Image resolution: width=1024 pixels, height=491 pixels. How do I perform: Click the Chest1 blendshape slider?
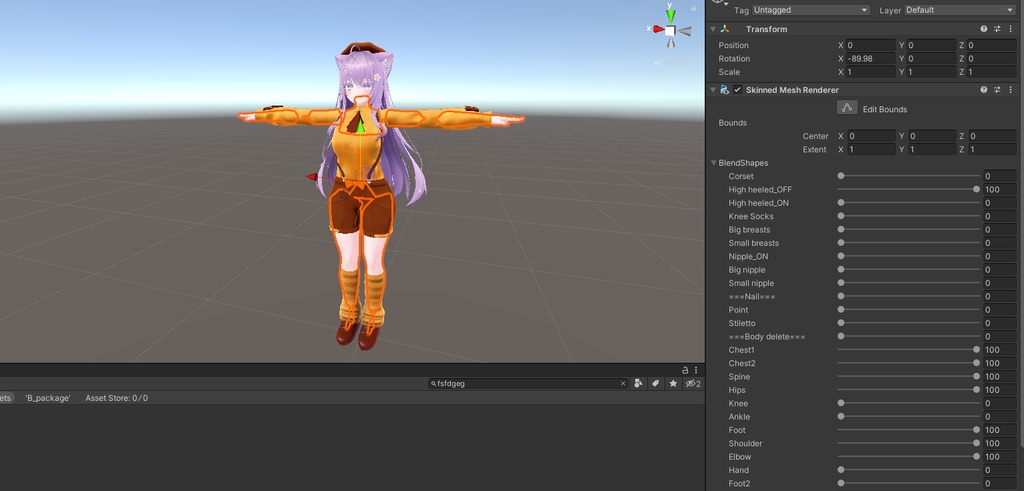point(908,350)
